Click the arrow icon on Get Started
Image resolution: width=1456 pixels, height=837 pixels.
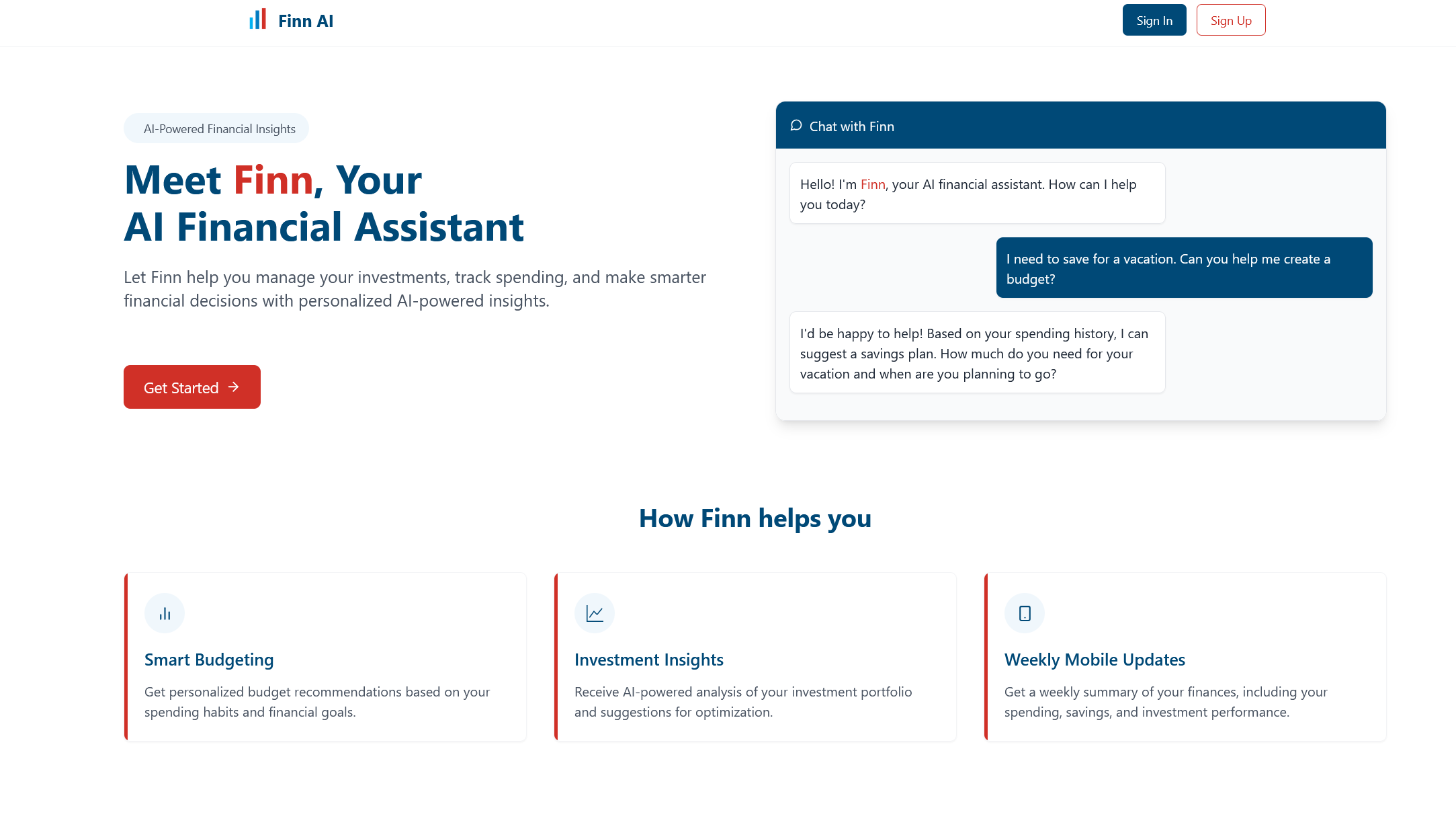click(x=234, y=387)
